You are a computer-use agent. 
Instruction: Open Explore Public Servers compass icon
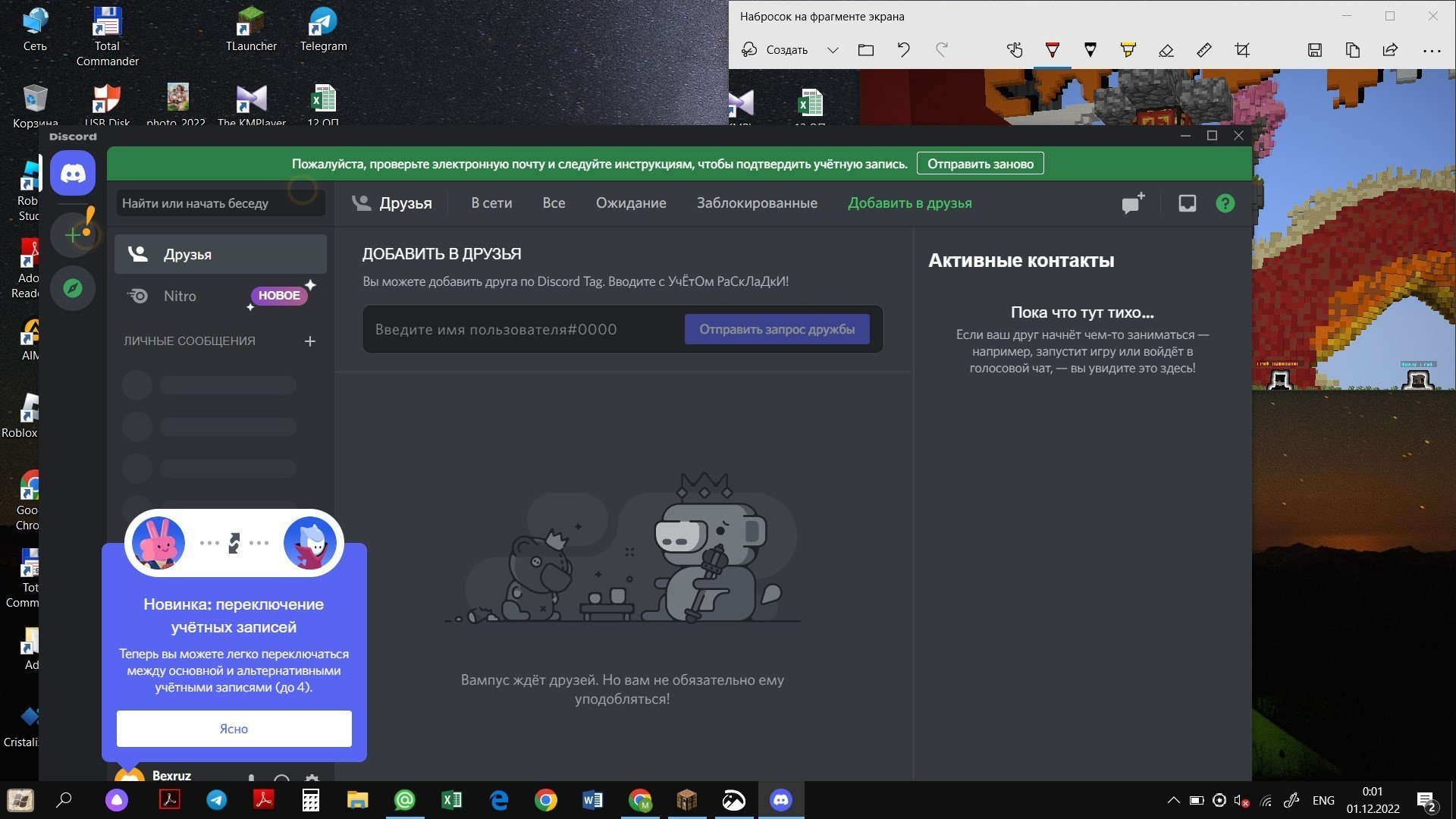click(73, 288)
